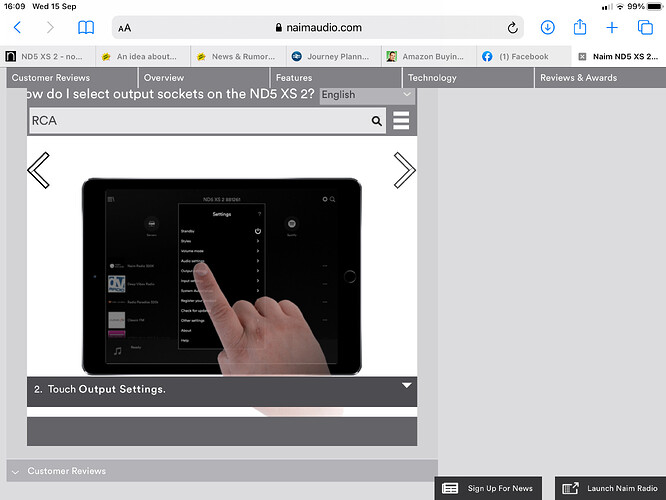Screen dimensions: 666x500
Task: Open a new tab with plus icon
Action: point(612,28)
